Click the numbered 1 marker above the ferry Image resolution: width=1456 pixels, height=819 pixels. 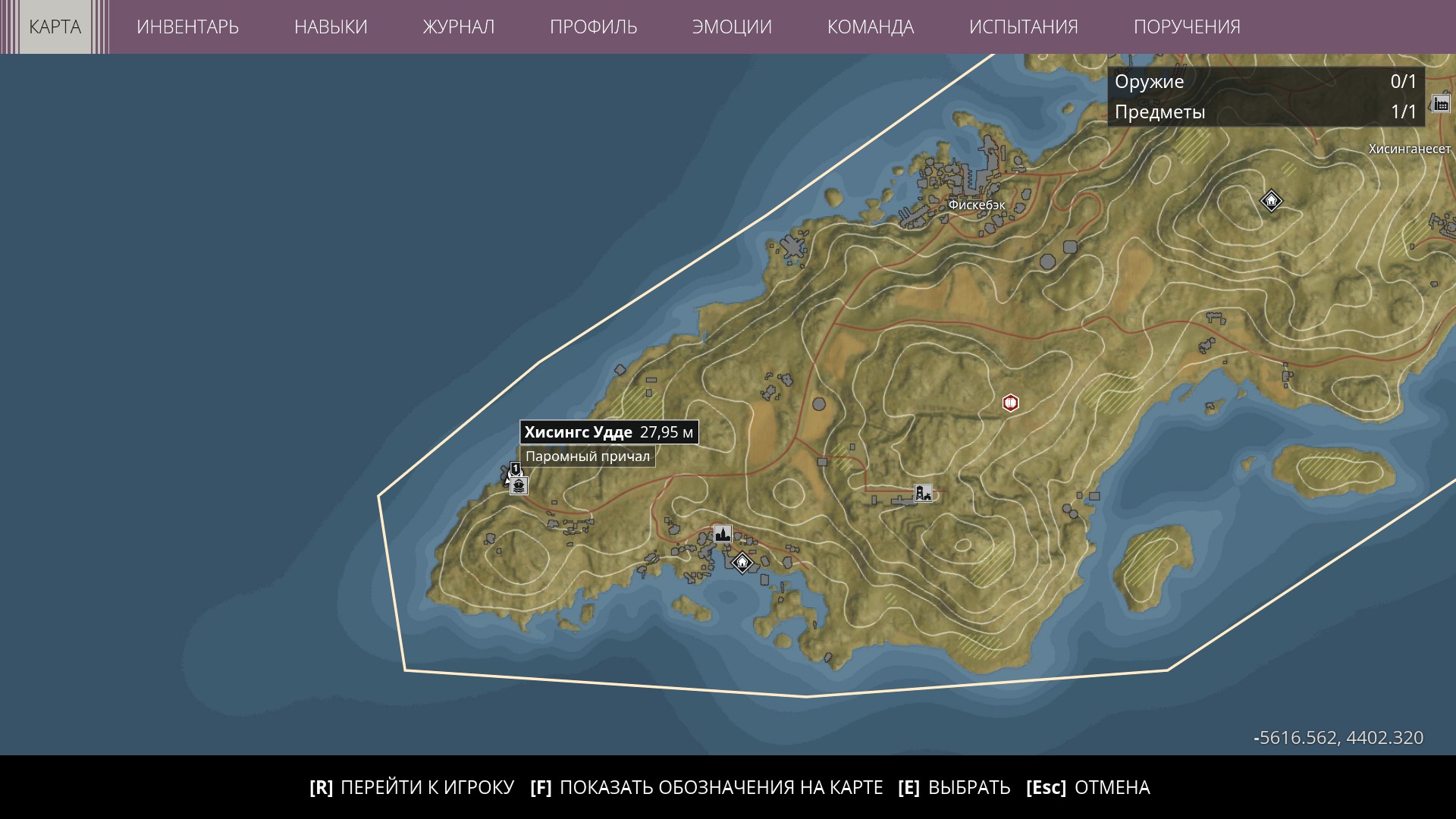click(x=515, y=468)
